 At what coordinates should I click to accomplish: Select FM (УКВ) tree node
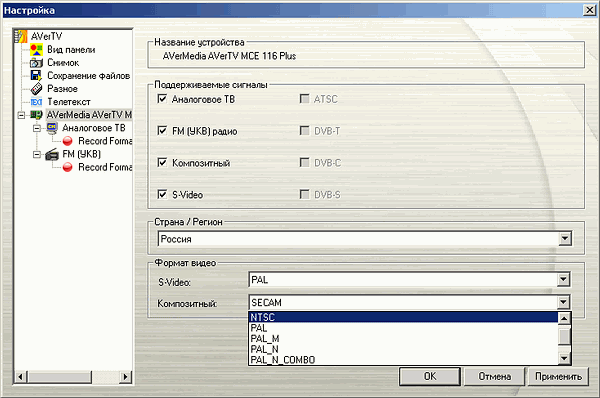pyautogui.click(x=82, y=154)
